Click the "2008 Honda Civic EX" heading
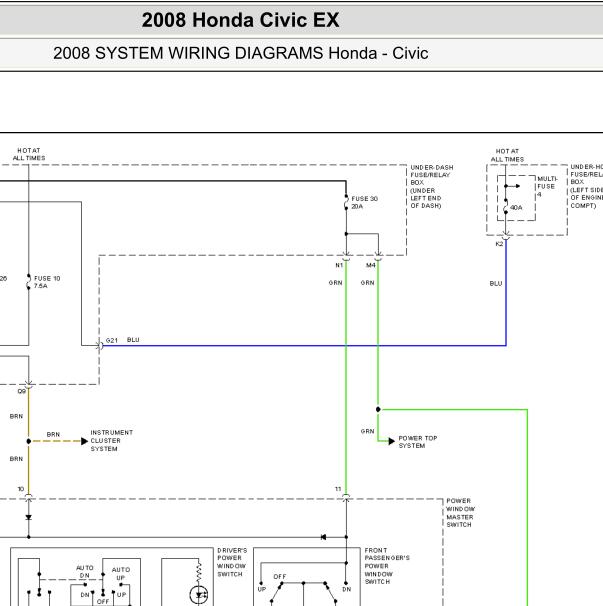The height and width of the screenshot is (606, 603). tap(240, 20)
